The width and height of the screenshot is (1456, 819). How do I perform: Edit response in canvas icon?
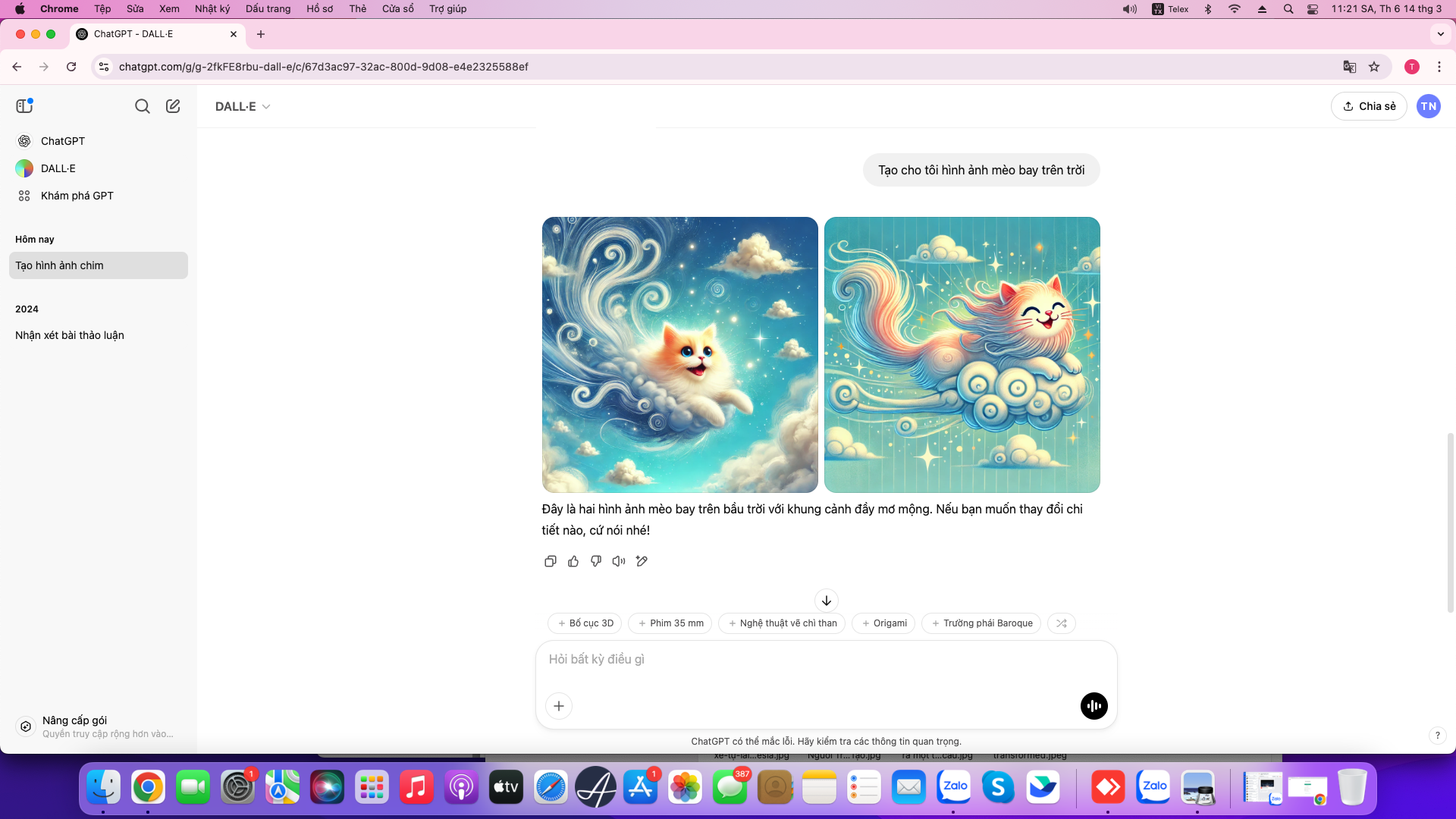642,561
